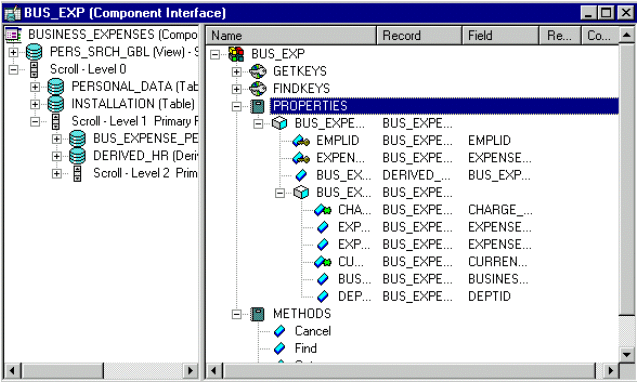Click the PROPERTIES book icon

pyautogui.click(x=258, y=106)
